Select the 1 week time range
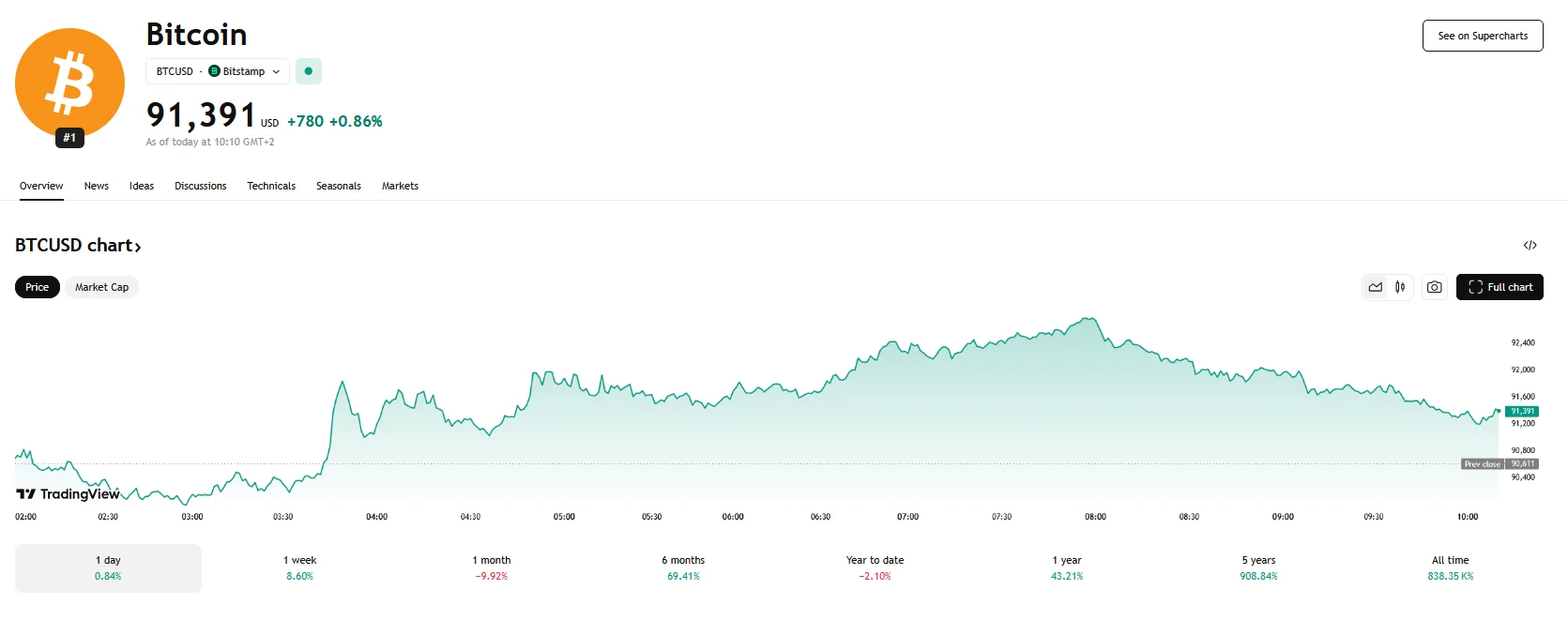The height and width of the screenshot is (620, 1568). [299, 567]
